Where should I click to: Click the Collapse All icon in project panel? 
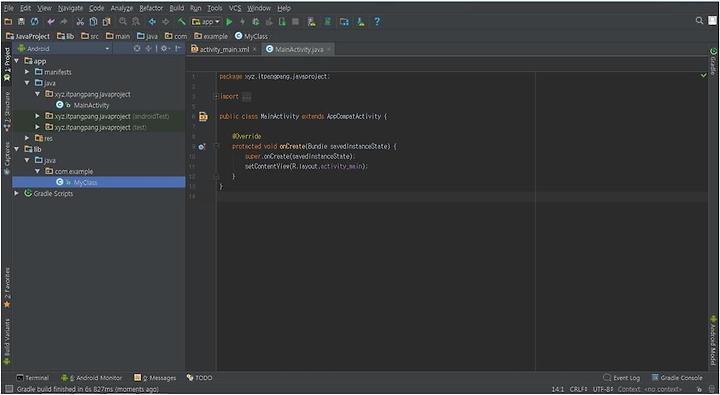(x=148, y=48)
